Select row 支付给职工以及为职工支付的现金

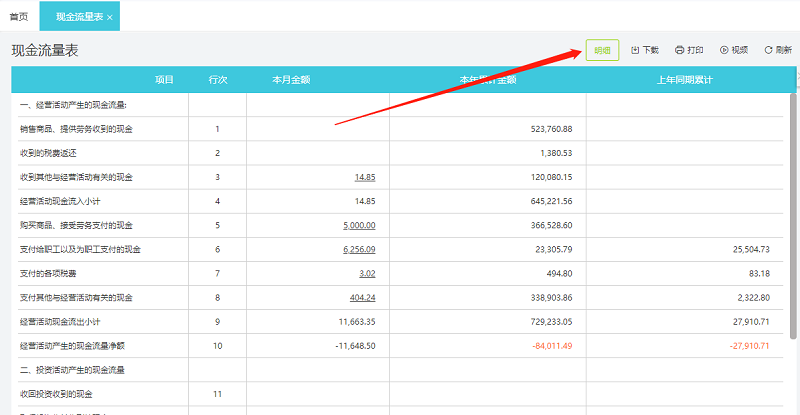coord(401,249)
